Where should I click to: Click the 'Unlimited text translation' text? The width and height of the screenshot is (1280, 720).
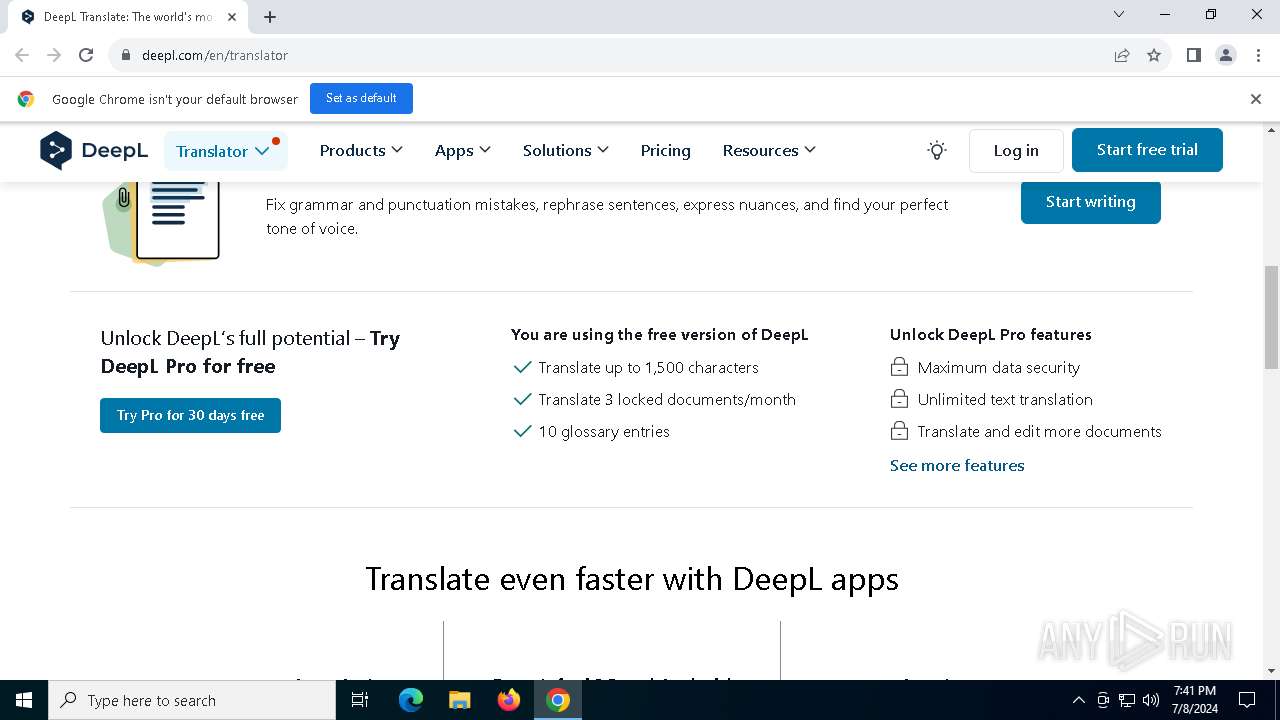pos(1005,399)
